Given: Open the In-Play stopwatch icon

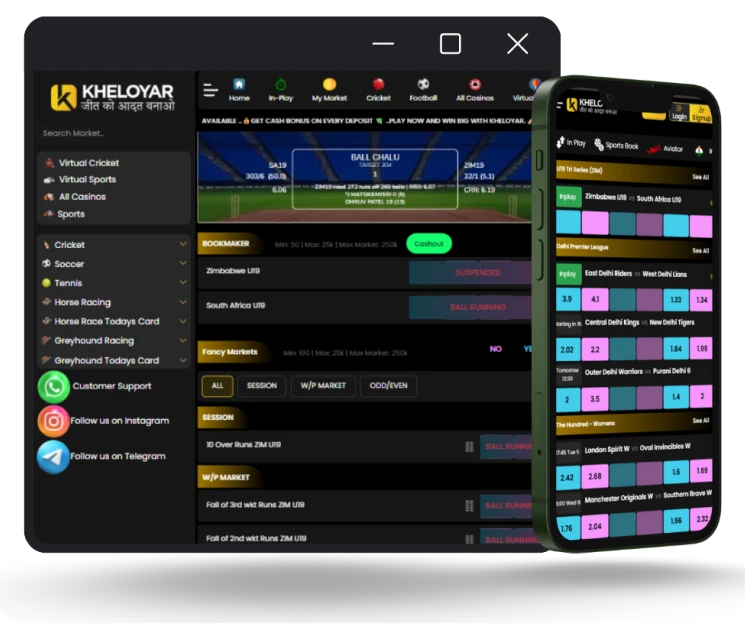Looking at the screenshot, I should tap(281, 85).
